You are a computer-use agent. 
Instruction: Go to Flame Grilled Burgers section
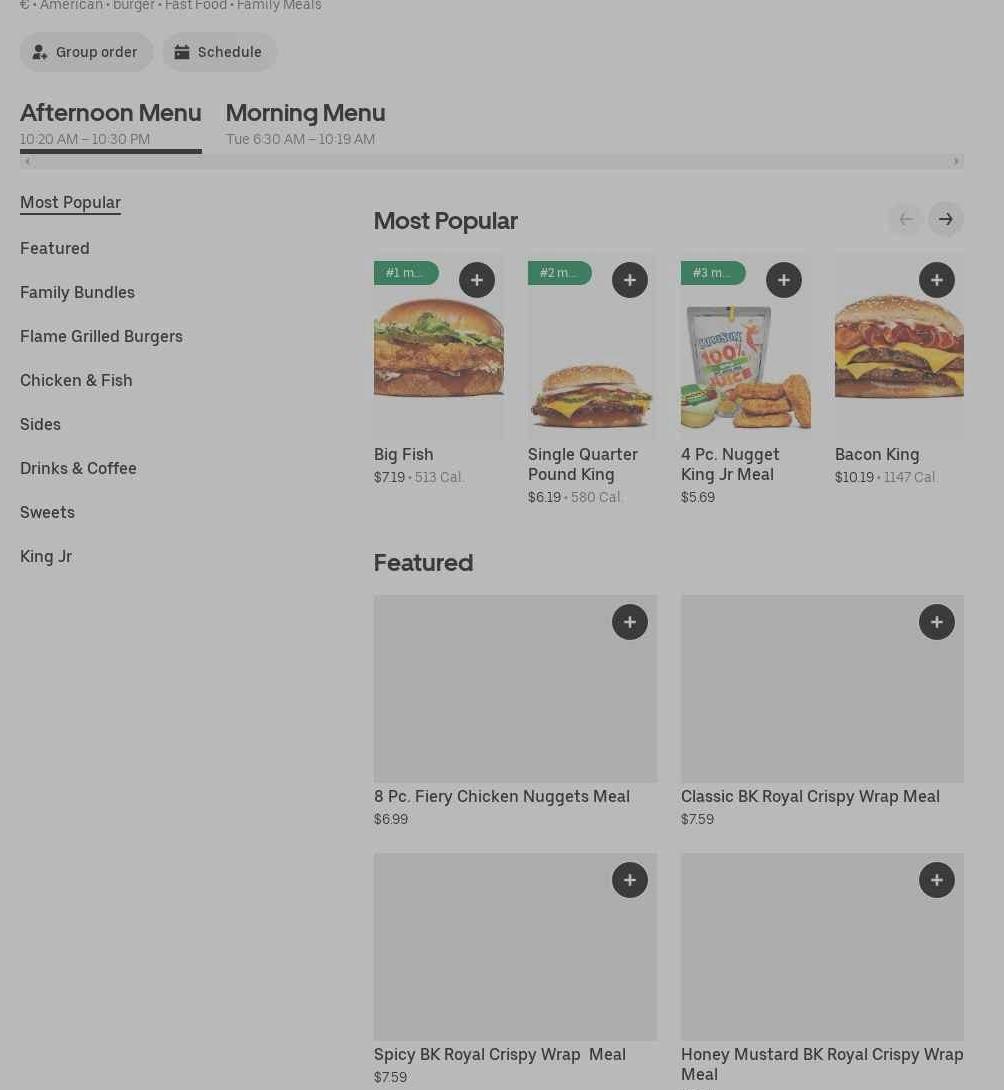tap(101, 336)
